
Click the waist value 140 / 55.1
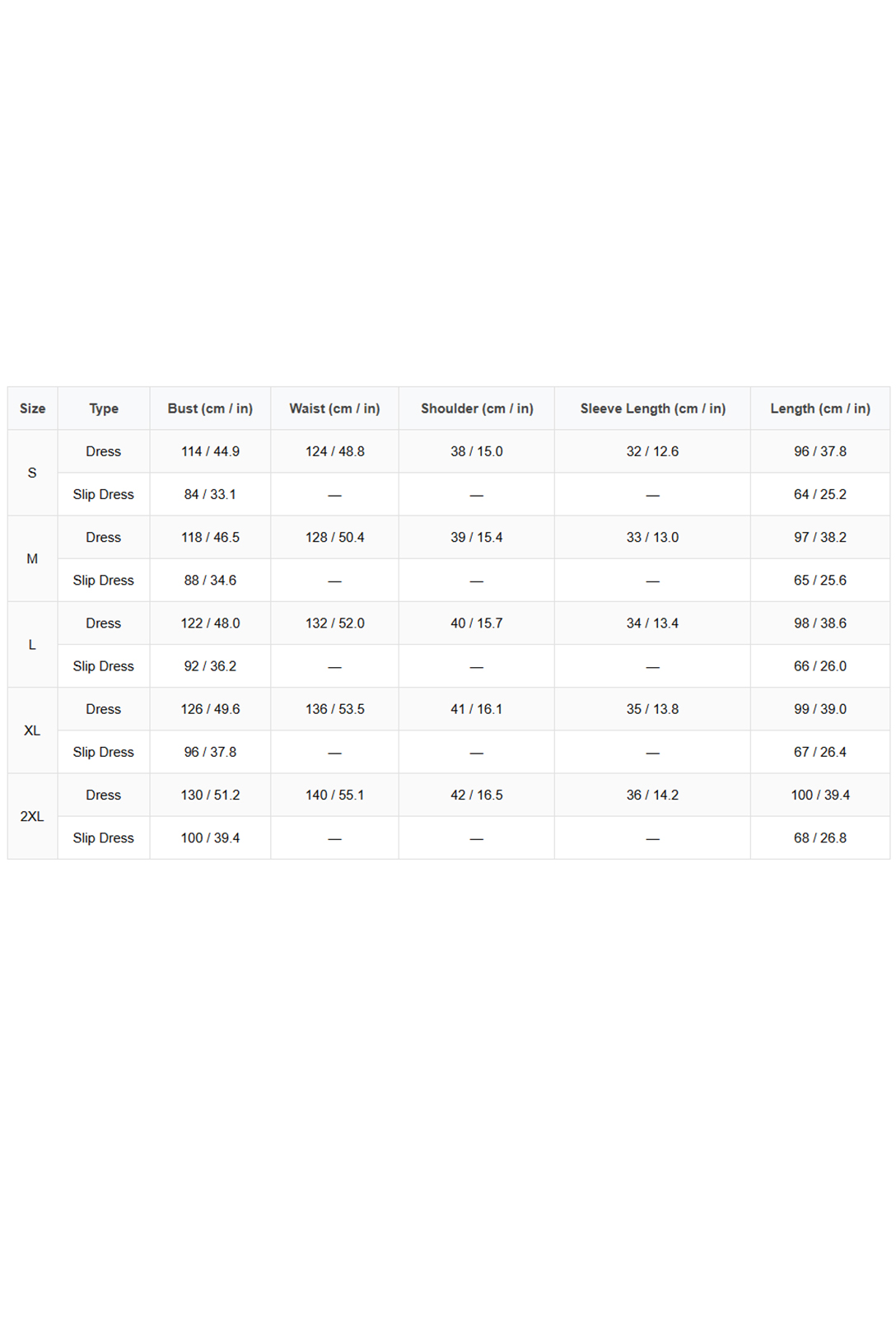334,795
